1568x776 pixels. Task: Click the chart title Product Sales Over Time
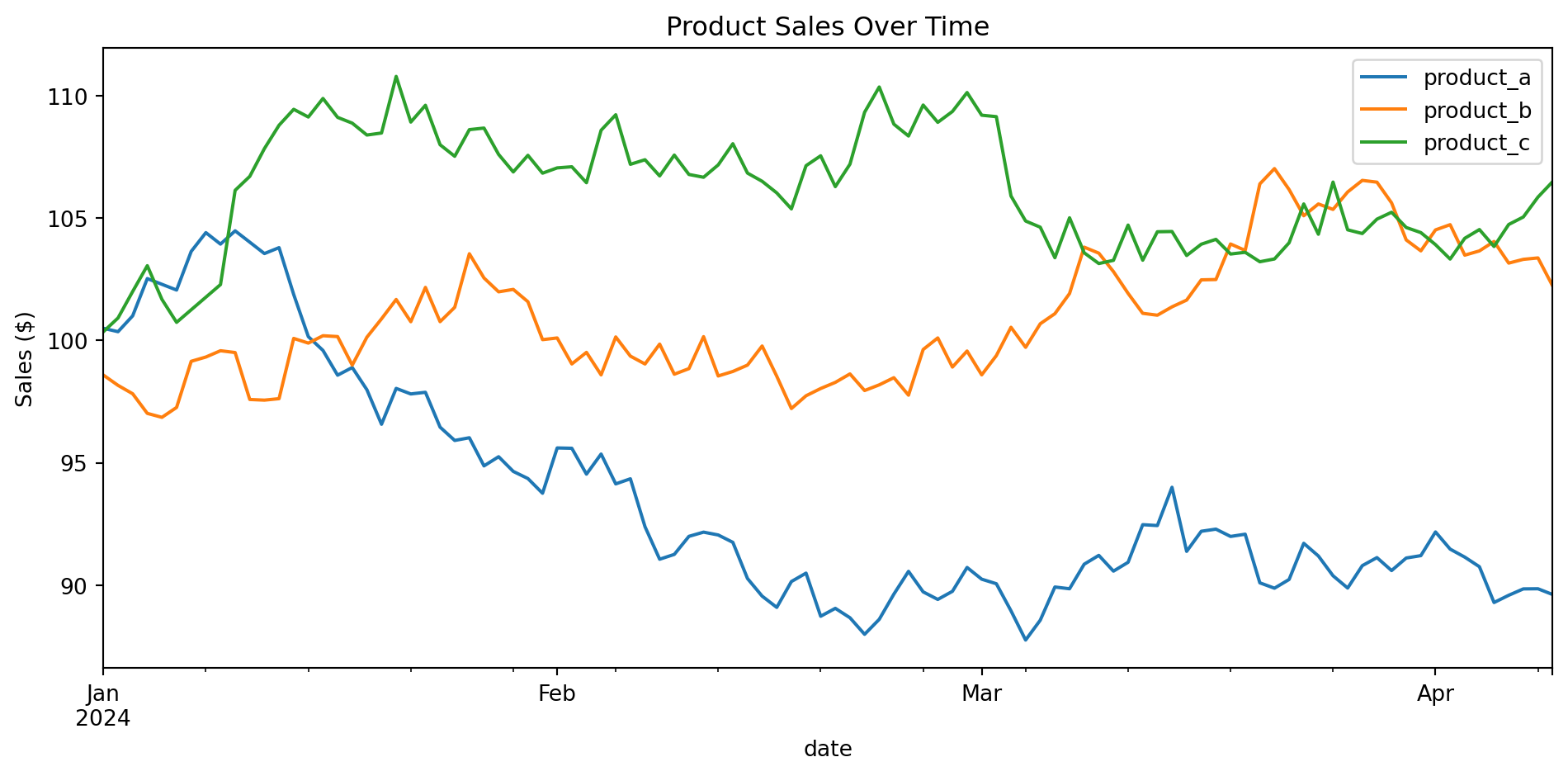827,27
